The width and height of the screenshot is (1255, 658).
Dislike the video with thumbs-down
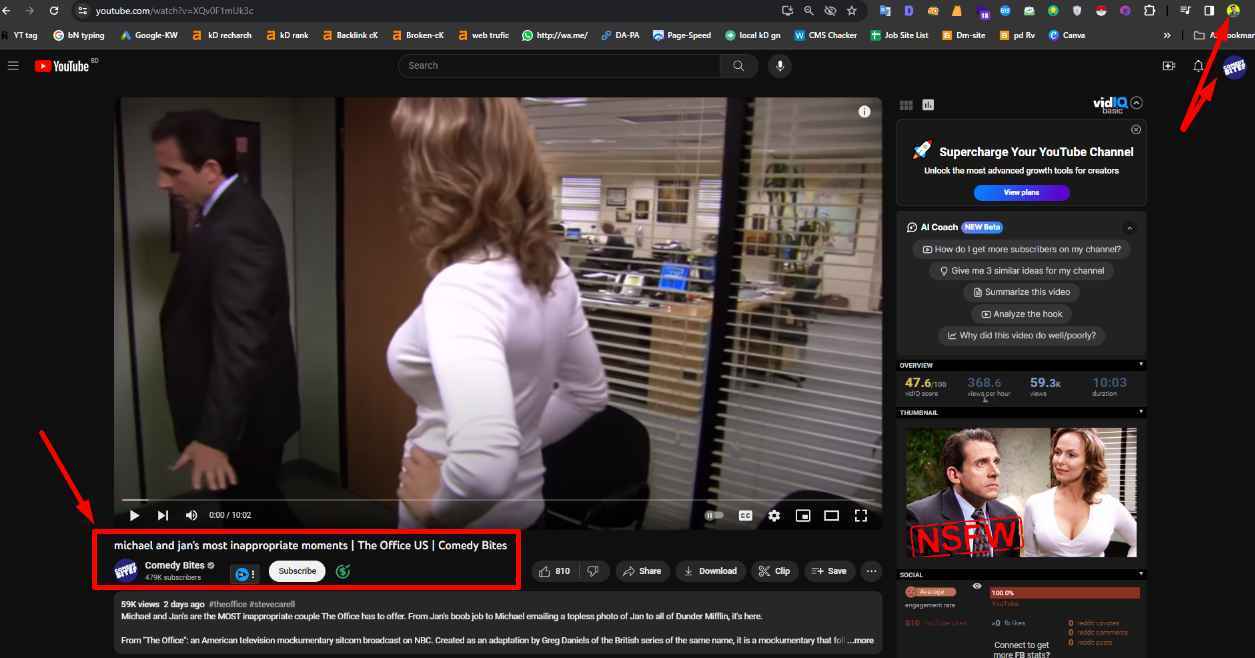tap(593, 571)
